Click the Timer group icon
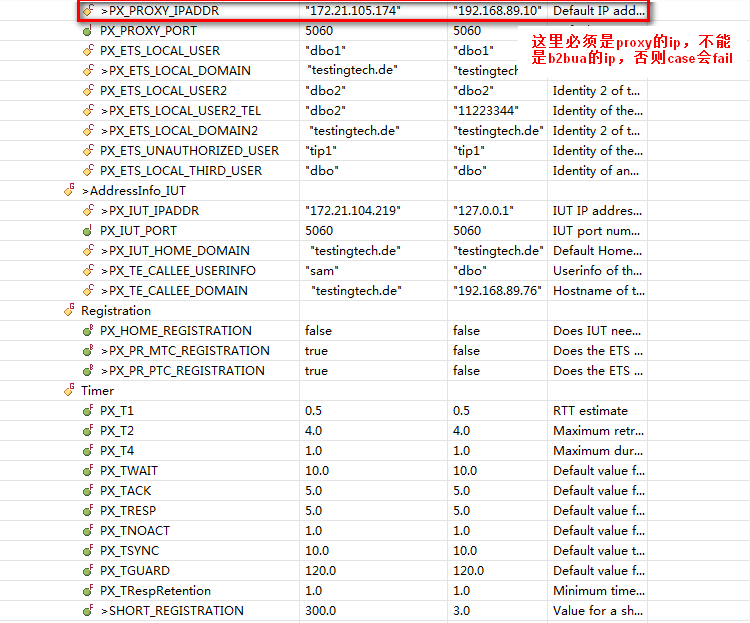Screen dimensions: 750x623 (69, 390)
